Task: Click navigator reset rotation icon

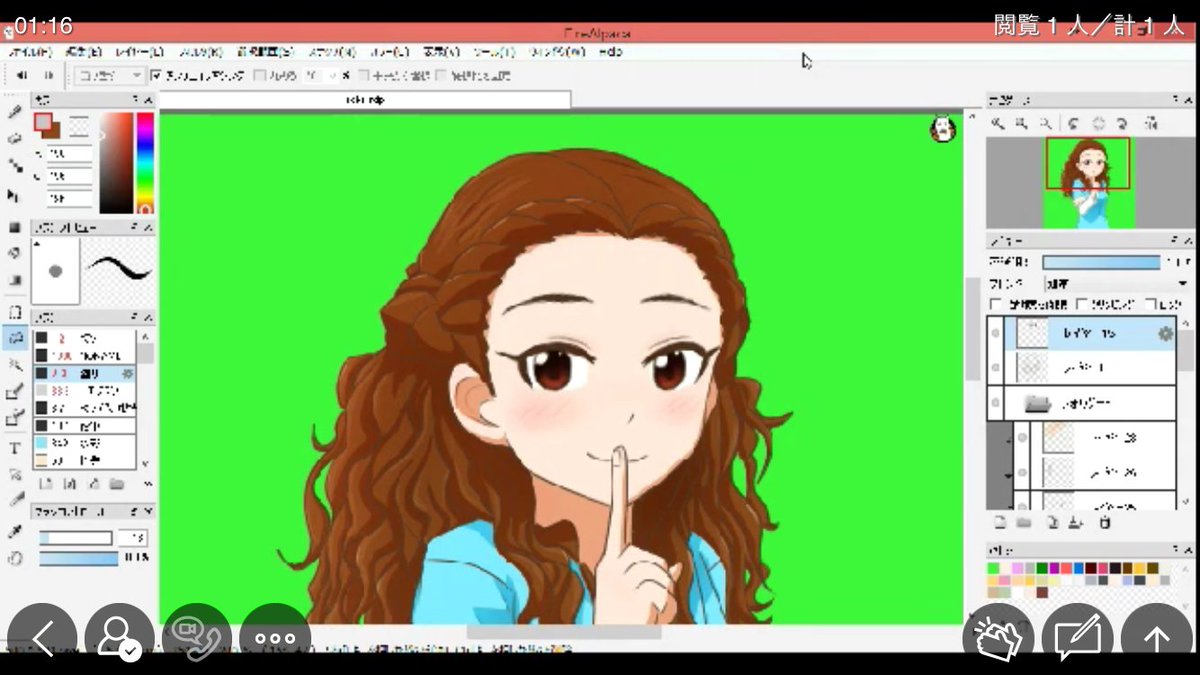Action: pyautogui.click(x=1098, y=123)
